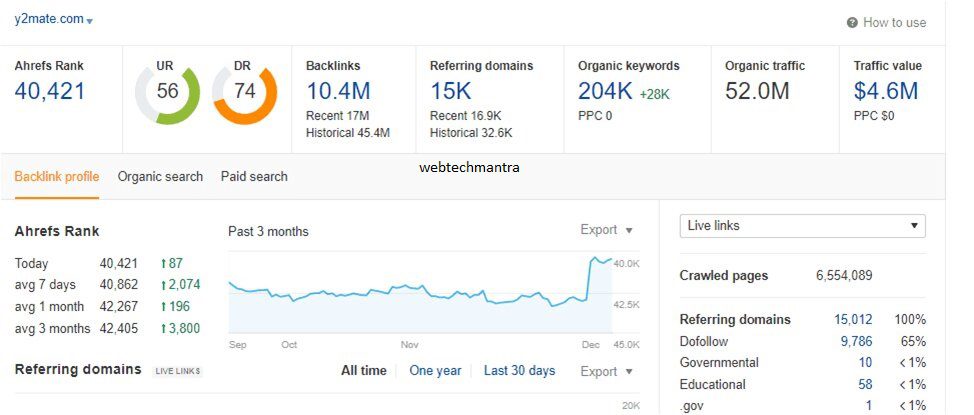
Task: Click the Past 3 months label
Action: [268, 232]
